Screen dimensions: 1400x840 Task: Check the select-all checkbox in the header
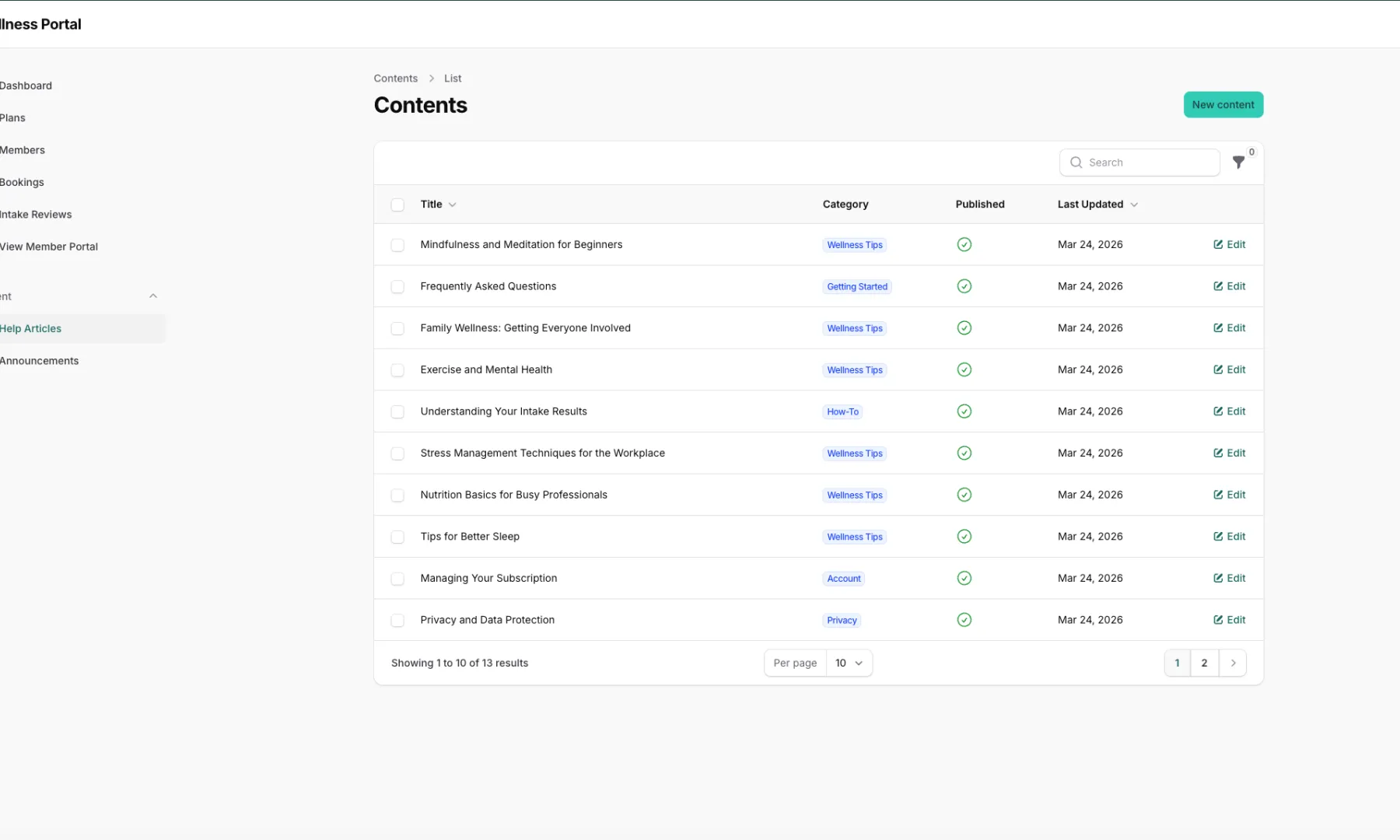[397, 205]
